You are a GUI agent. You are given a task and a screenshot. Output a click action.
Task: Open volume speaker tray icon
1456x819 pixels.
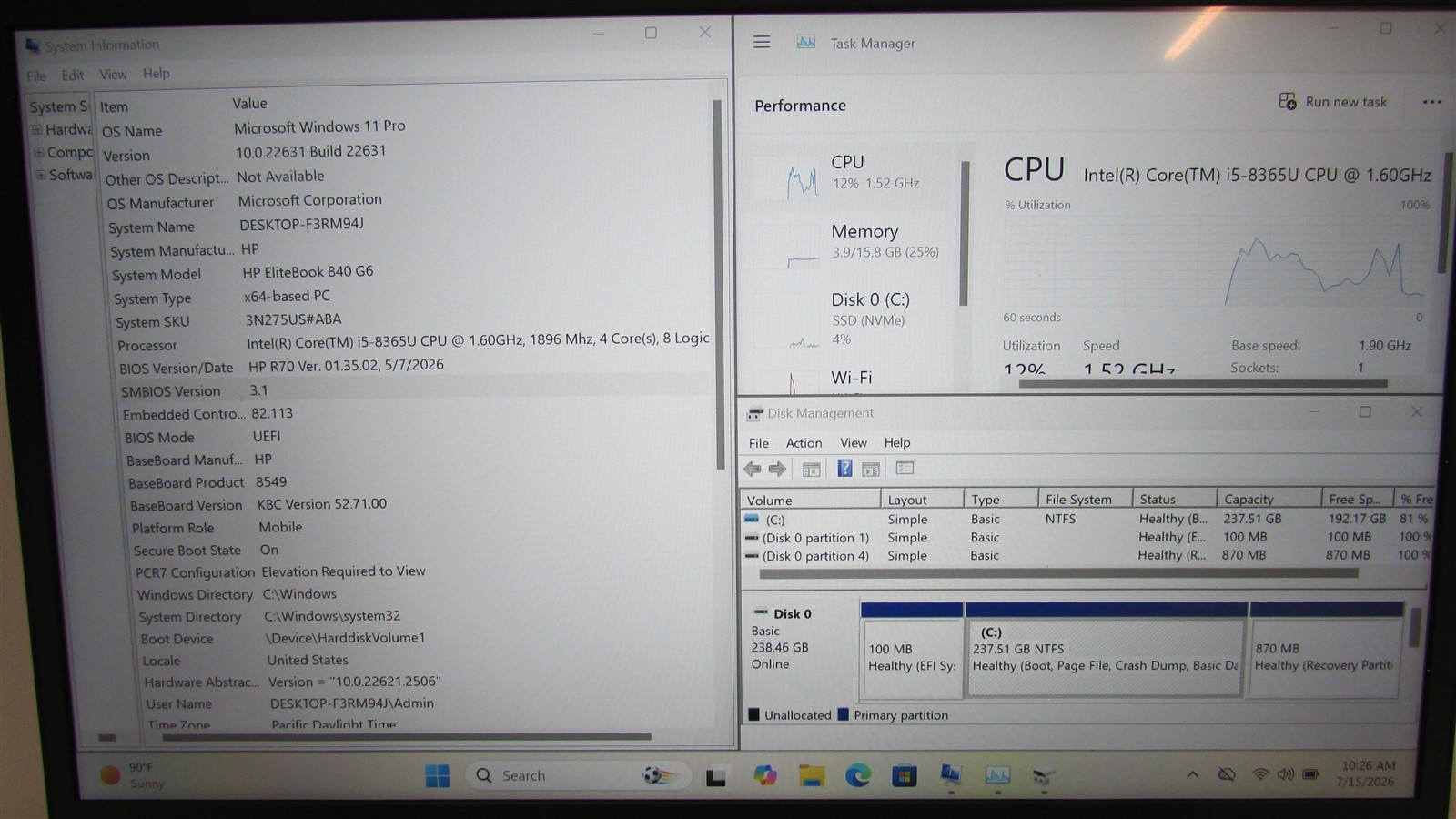[x=1285, y=774]
